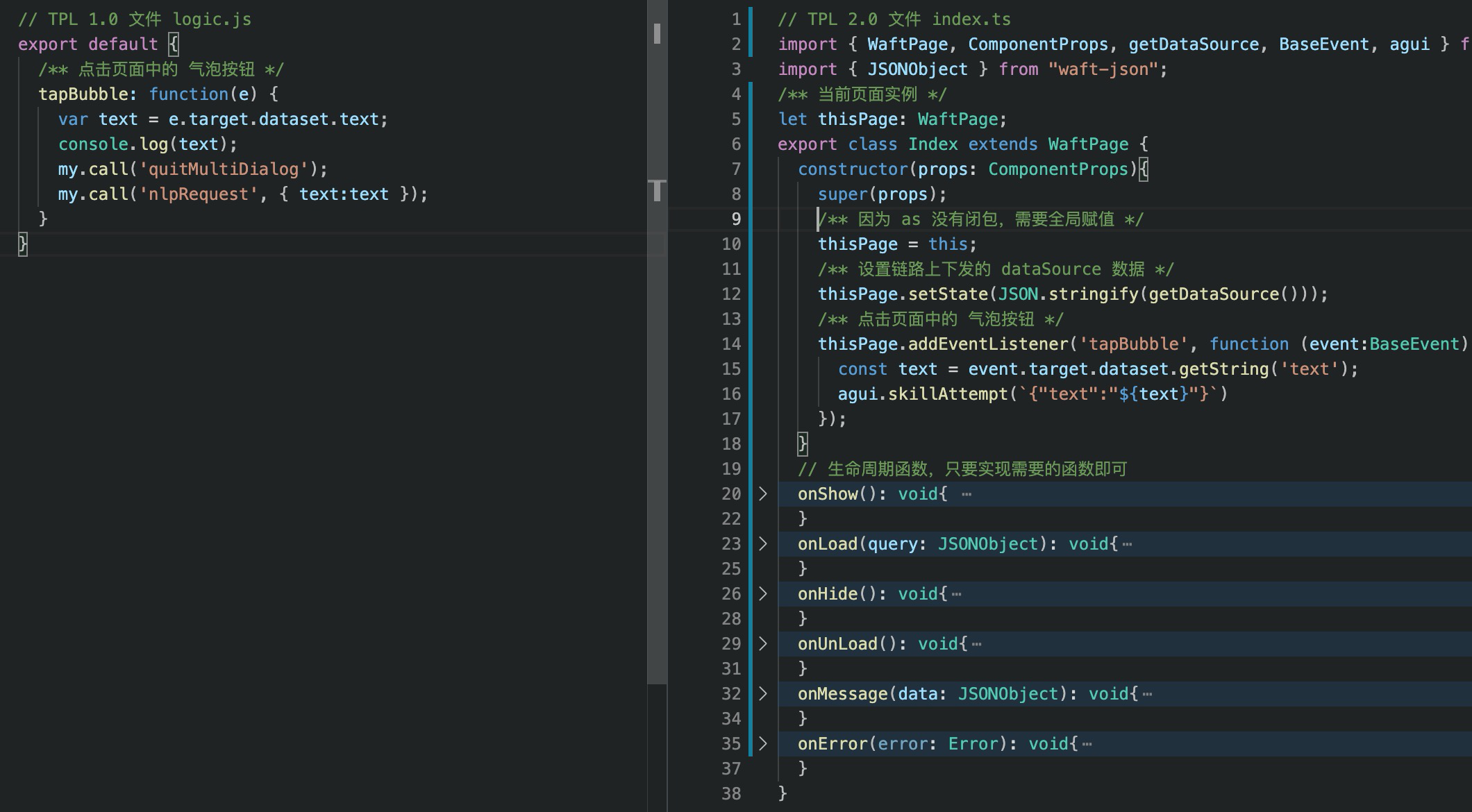Viewport: 1472px width, 812px height.
Task: Expand the folded onError function
Action: (x=762, y=743)
